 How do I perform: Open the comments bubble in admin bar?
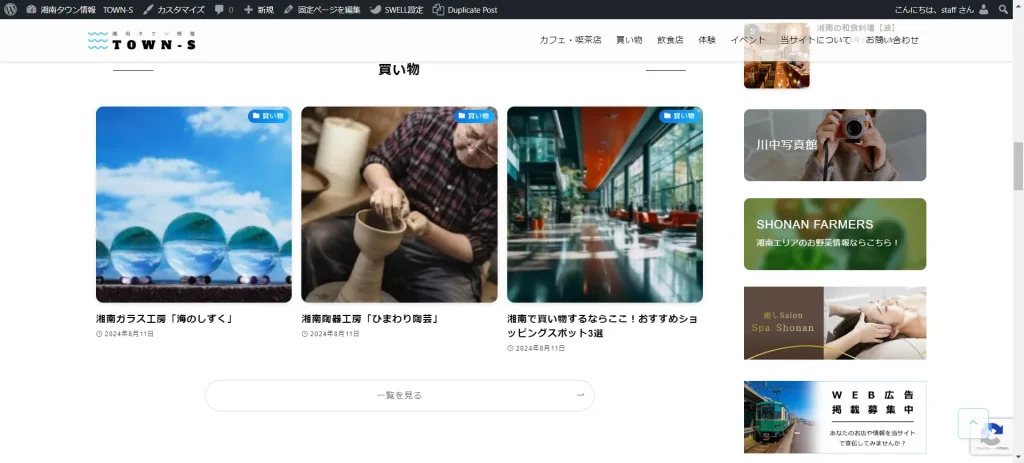[x=223, y=10]
